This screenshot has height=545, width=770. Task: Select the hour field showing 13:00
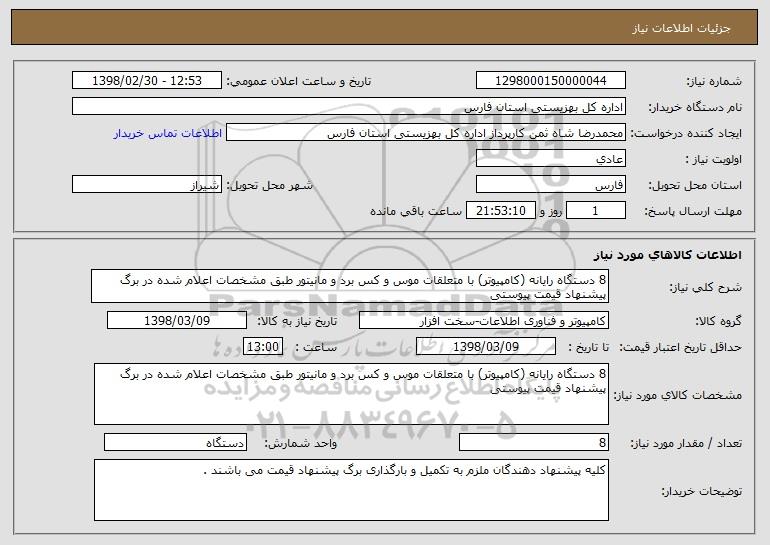[x=263, y=347]
